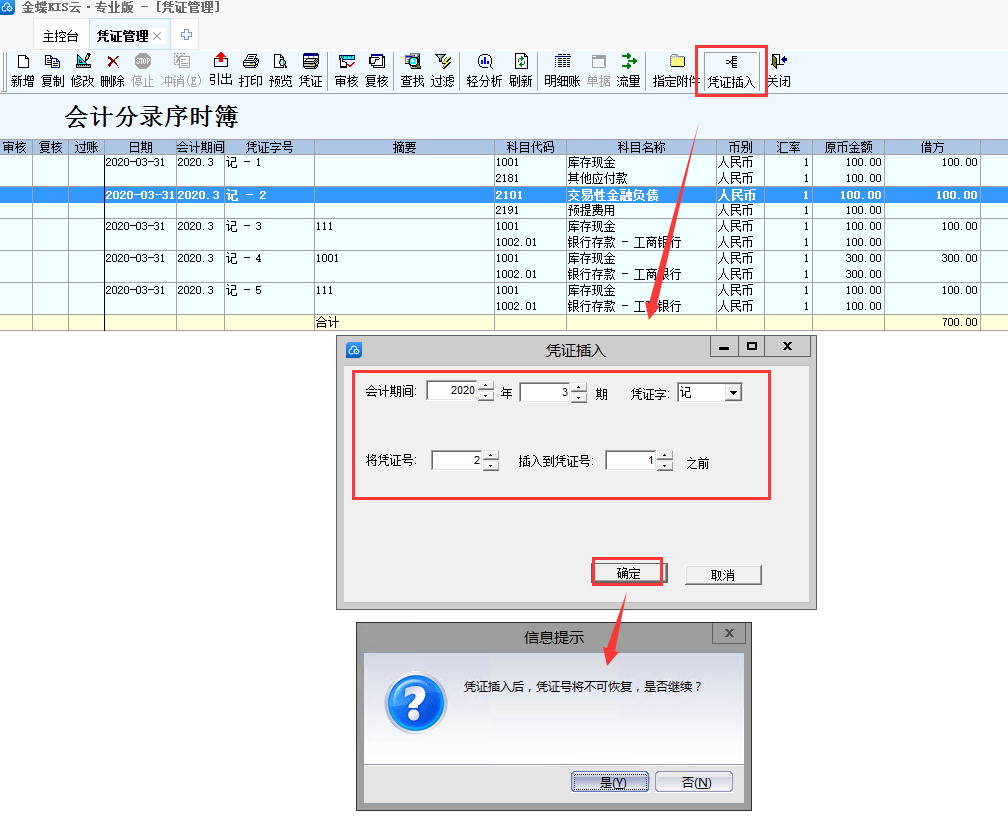This screenshot has width=1008, height=840.
Task: Click the 删除 (Delete) toolbar icon
Action: click(x=112, y=70)
